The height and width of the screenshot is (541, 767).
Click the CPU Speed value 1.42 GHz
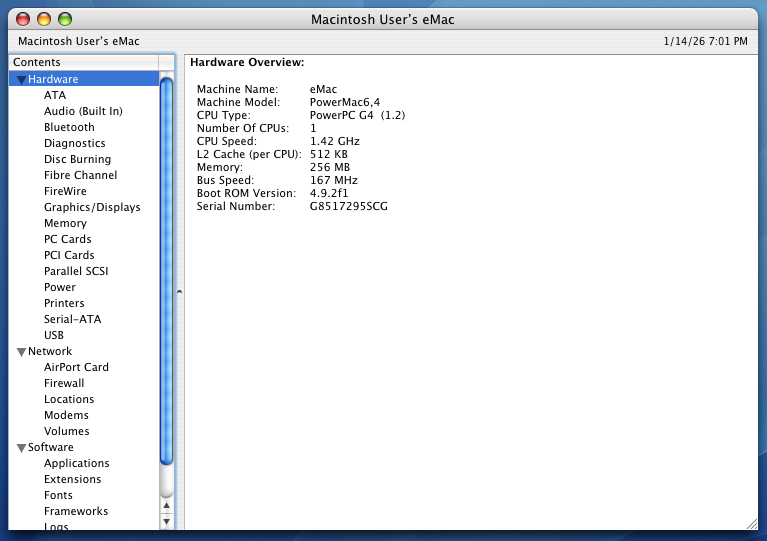(x=335, y=141)
